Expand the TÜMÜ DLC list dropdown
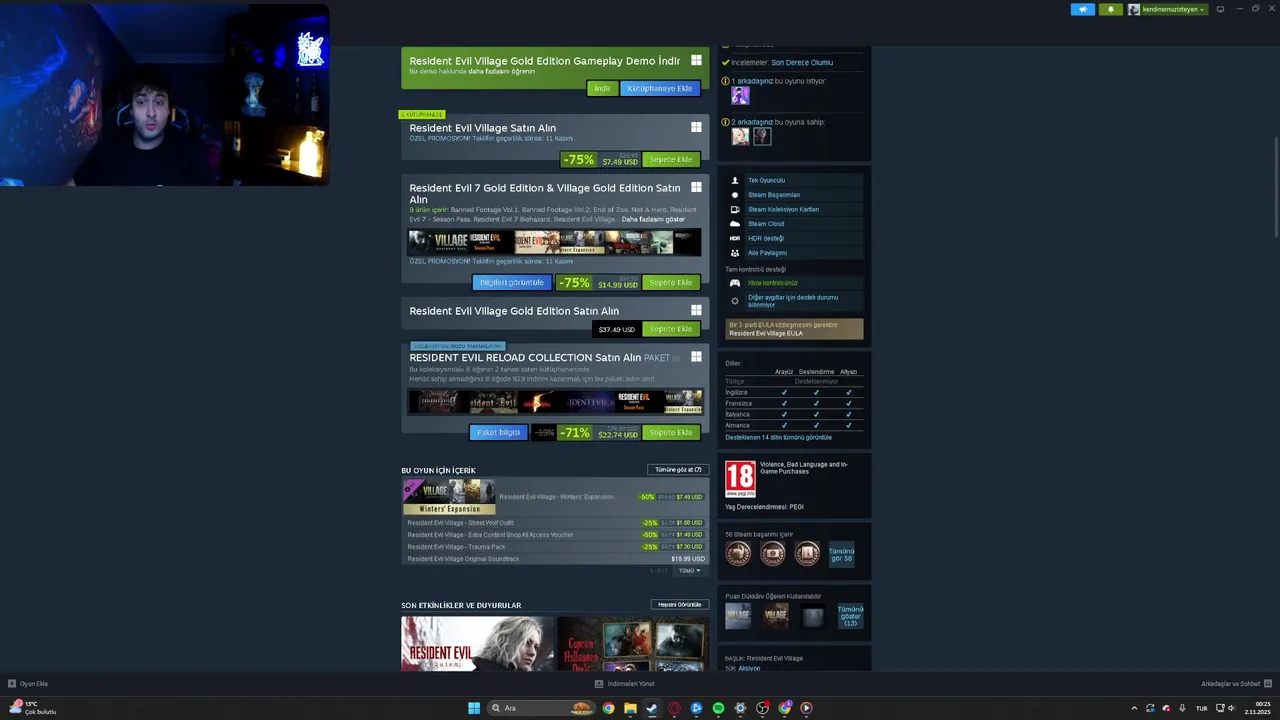 click(x=690, y=571)
